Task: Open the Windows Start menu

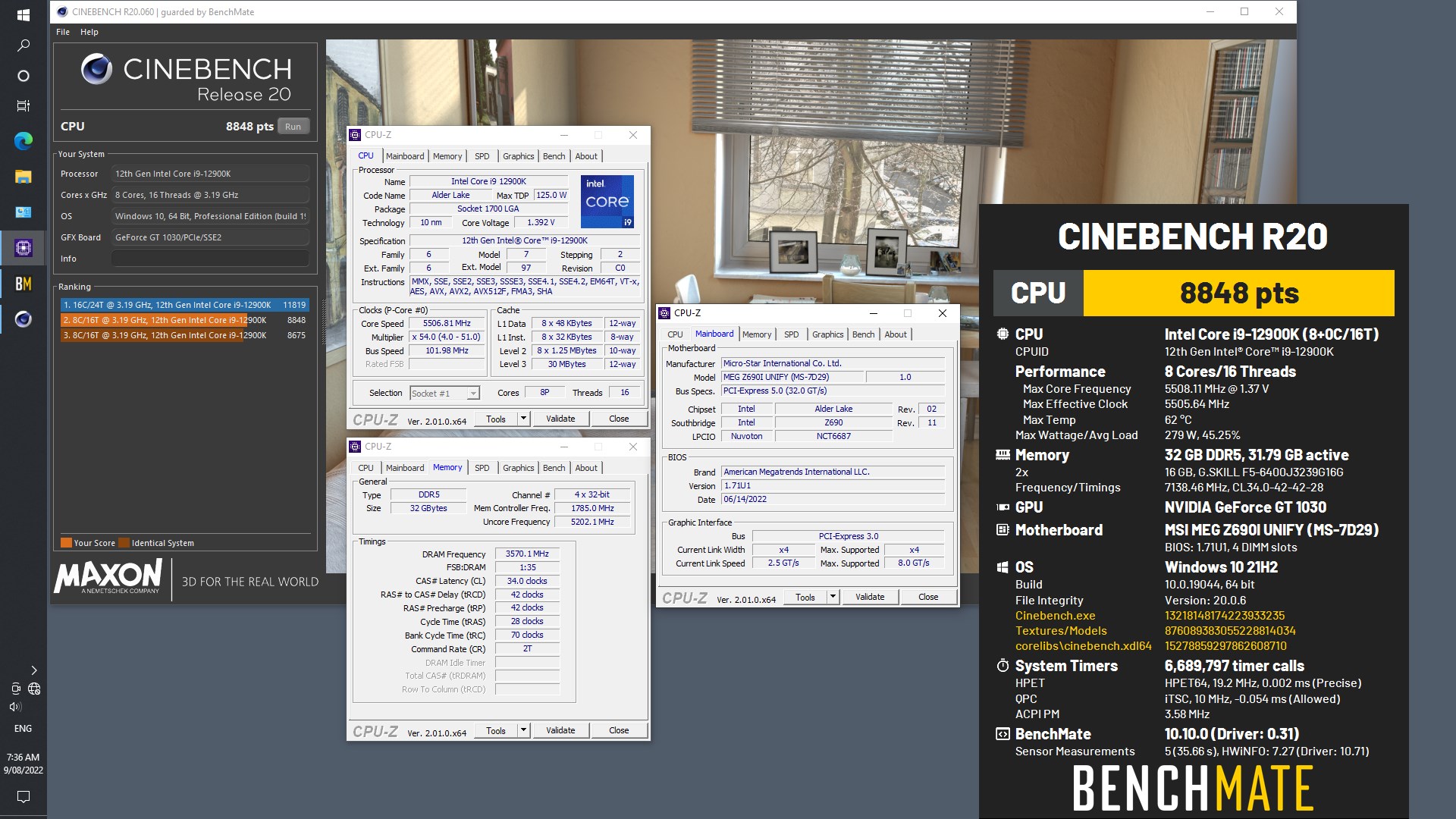Action: click(x=23, y=14)
